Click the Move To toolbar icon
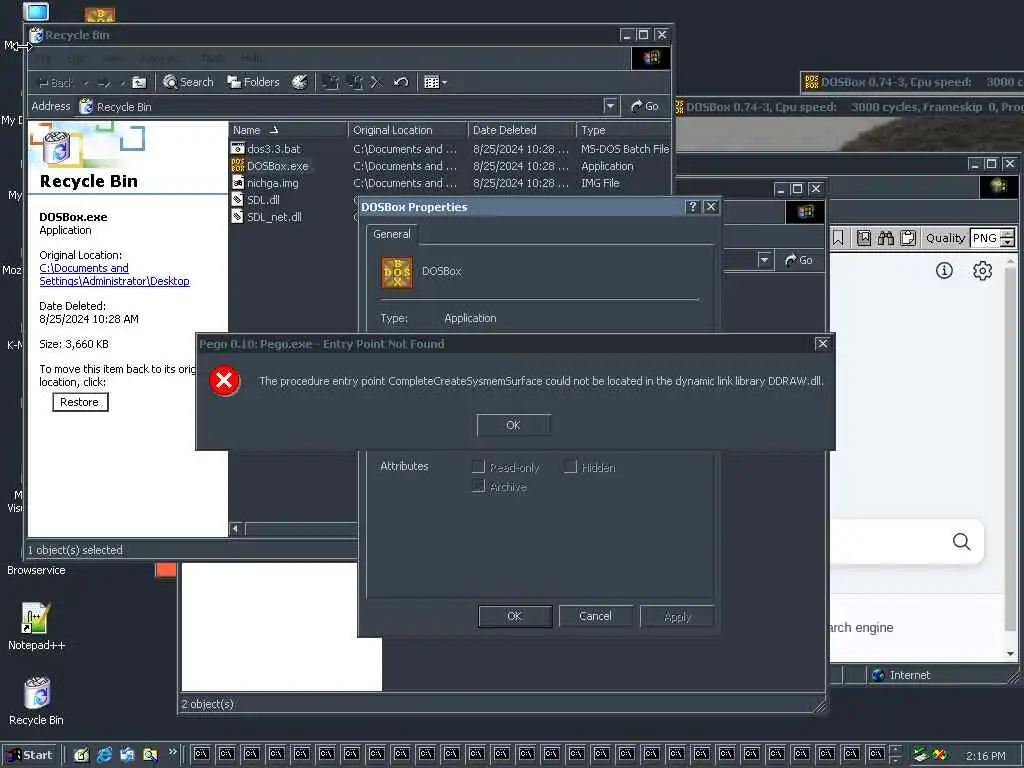Image resolution: width=1024 pixels, height=768 pixels. tap(330, 82)
